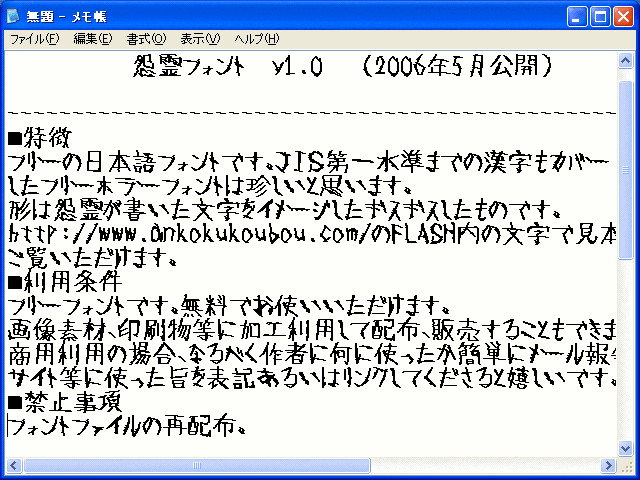Click the horizontal scrollbar track right of thumb
The width and height of the screenshot is (640, 480).
coord(485,465)
